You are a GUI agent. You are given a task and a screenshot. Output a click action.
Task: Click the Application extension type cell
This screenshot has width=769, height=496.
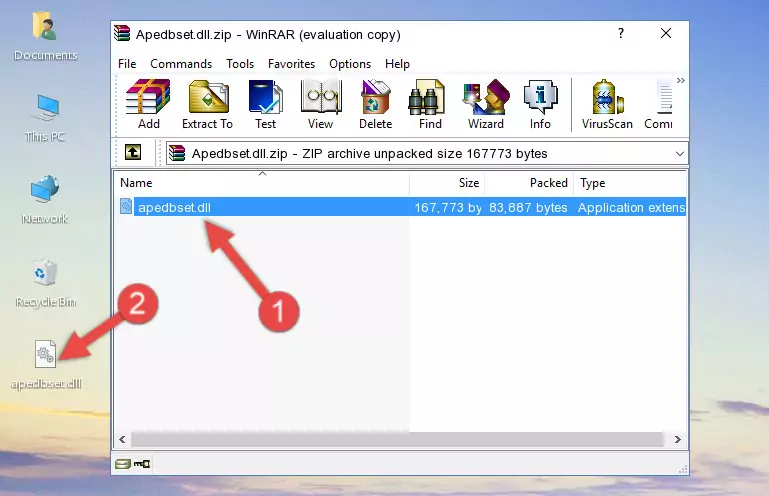(x=631, y=208)
